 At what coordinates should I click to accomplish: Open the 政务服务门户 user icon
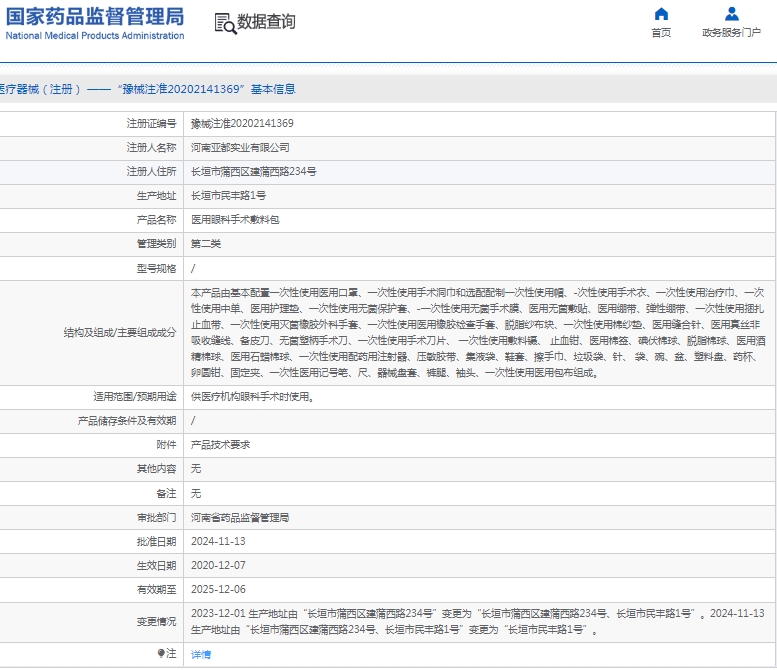(731, 14)
